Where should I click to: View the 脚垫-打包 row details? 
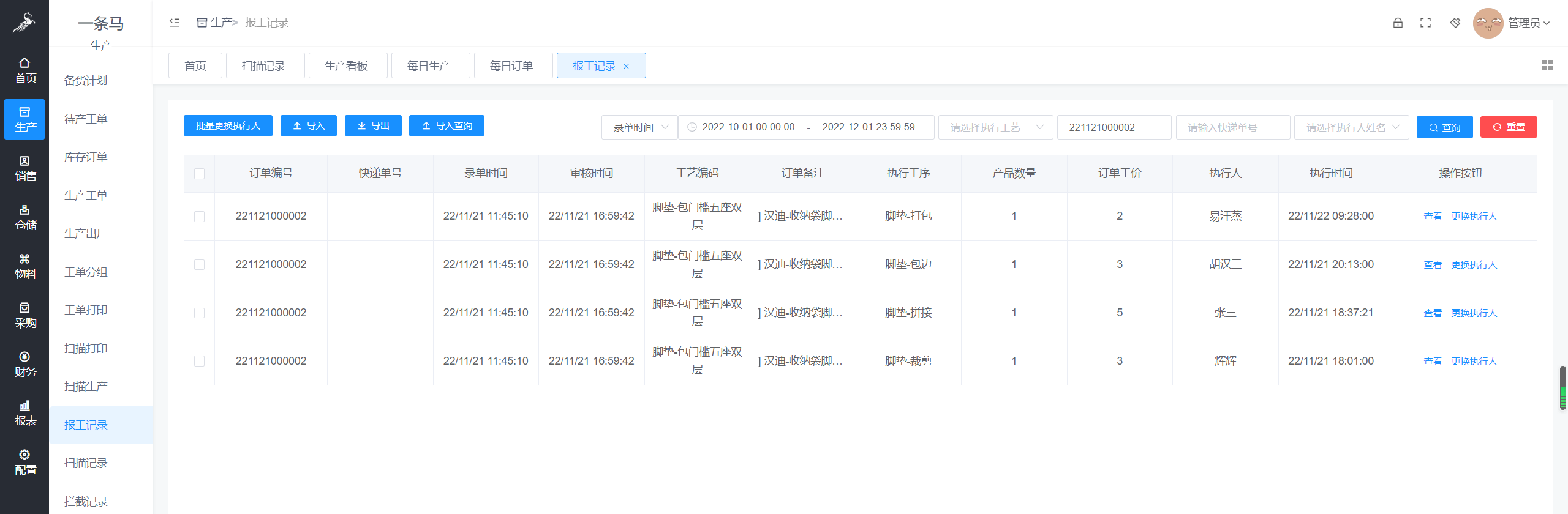1433,217
